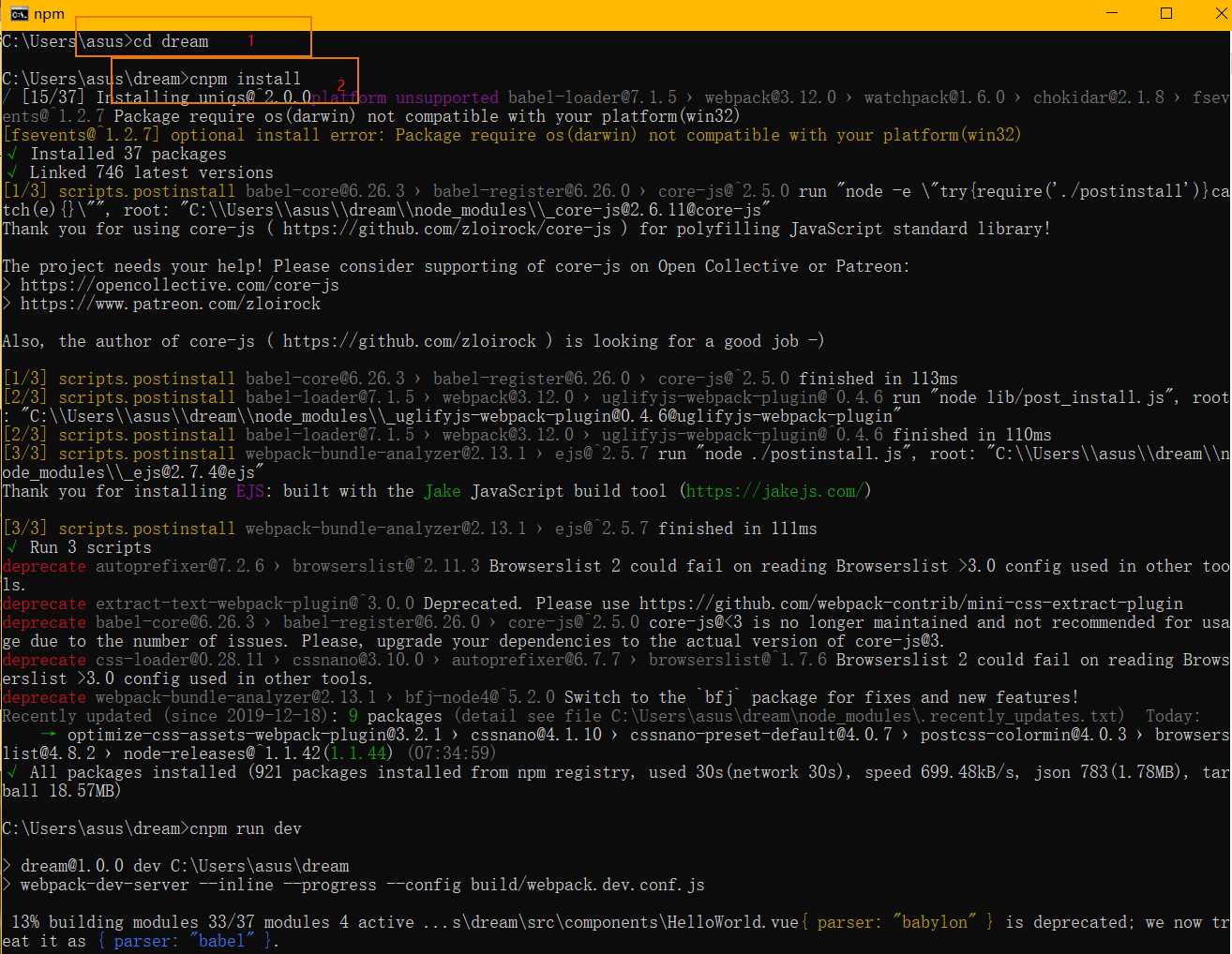
Task: Maximize the npm console window
Action: (x=1166, y=13)
